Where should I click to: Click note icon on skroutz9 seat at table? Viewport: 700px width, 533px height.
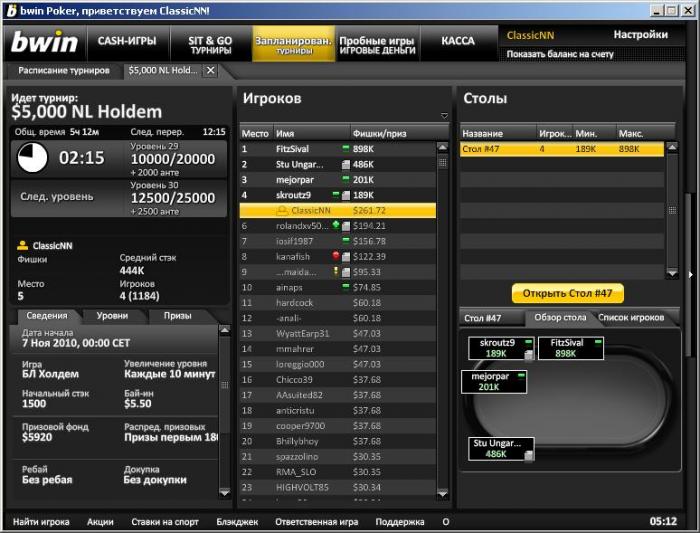[528, 355]
